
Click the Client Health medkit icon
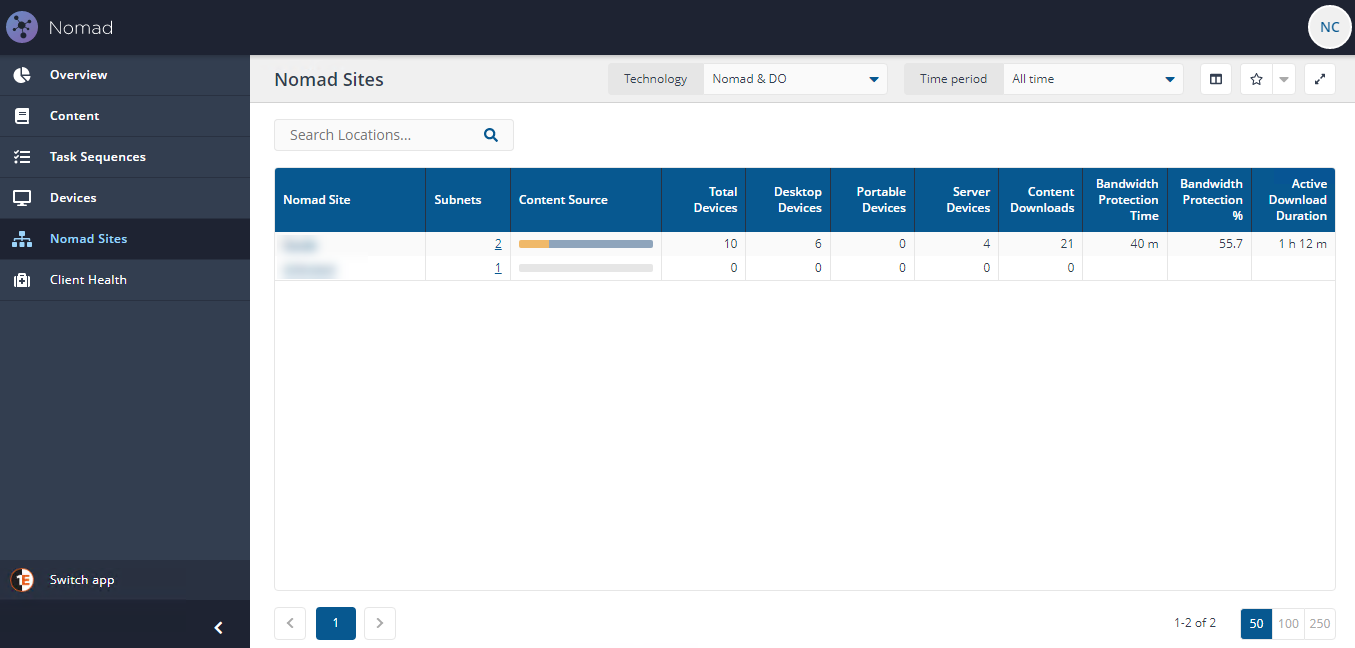(22, 280)
